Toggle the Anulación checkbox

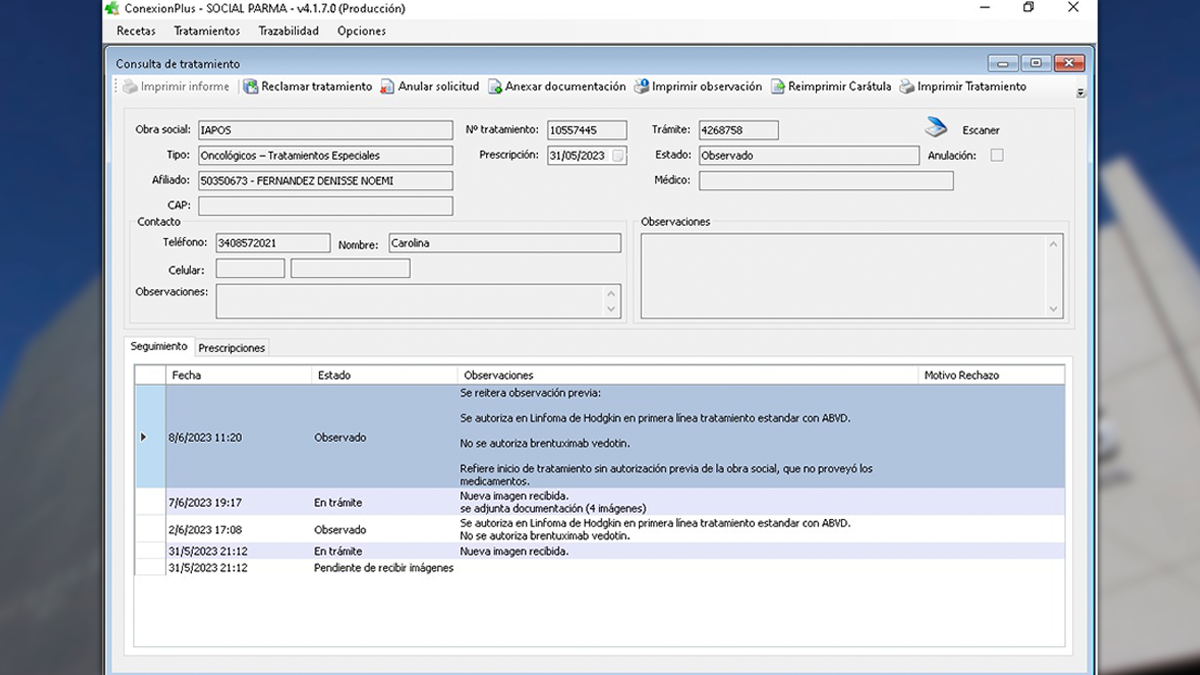pos(996,155)
